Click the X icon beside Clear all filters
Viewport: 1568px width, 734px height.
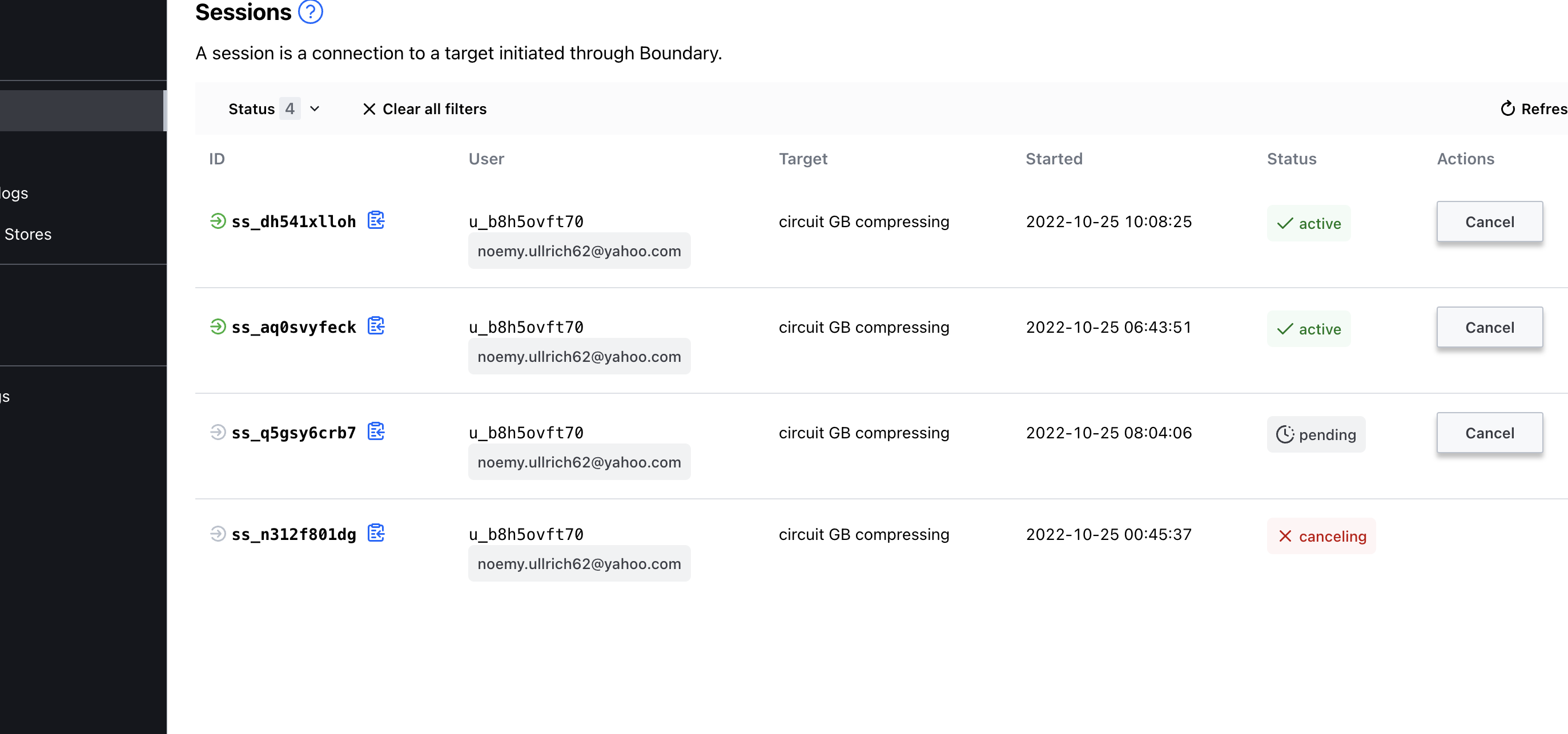(369, 109)
